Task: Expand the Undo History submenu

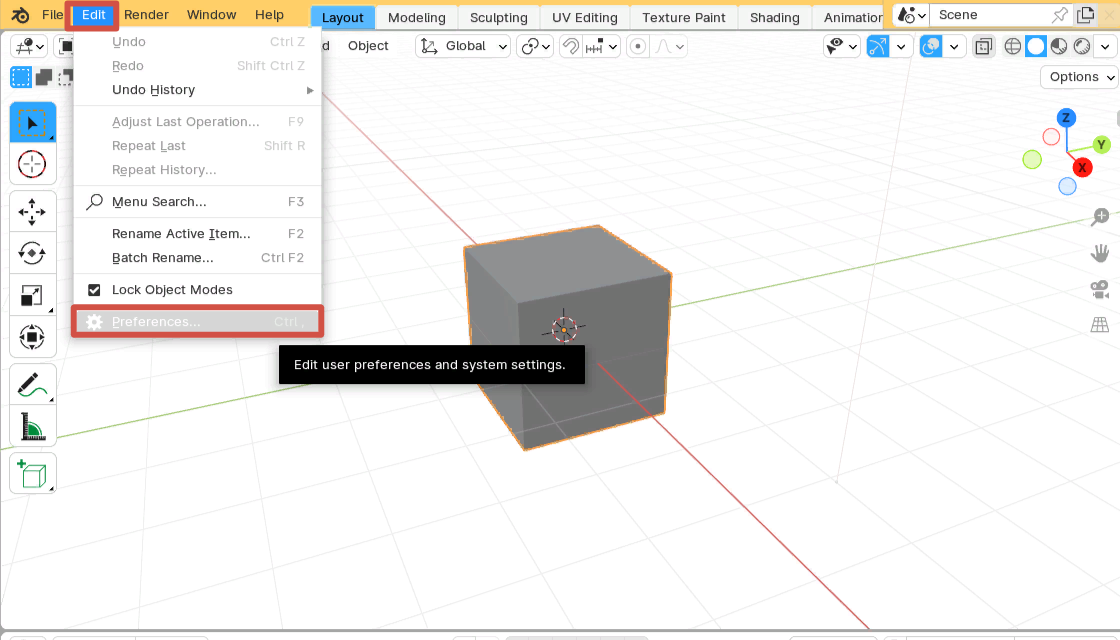Action: tap(198, 90)
